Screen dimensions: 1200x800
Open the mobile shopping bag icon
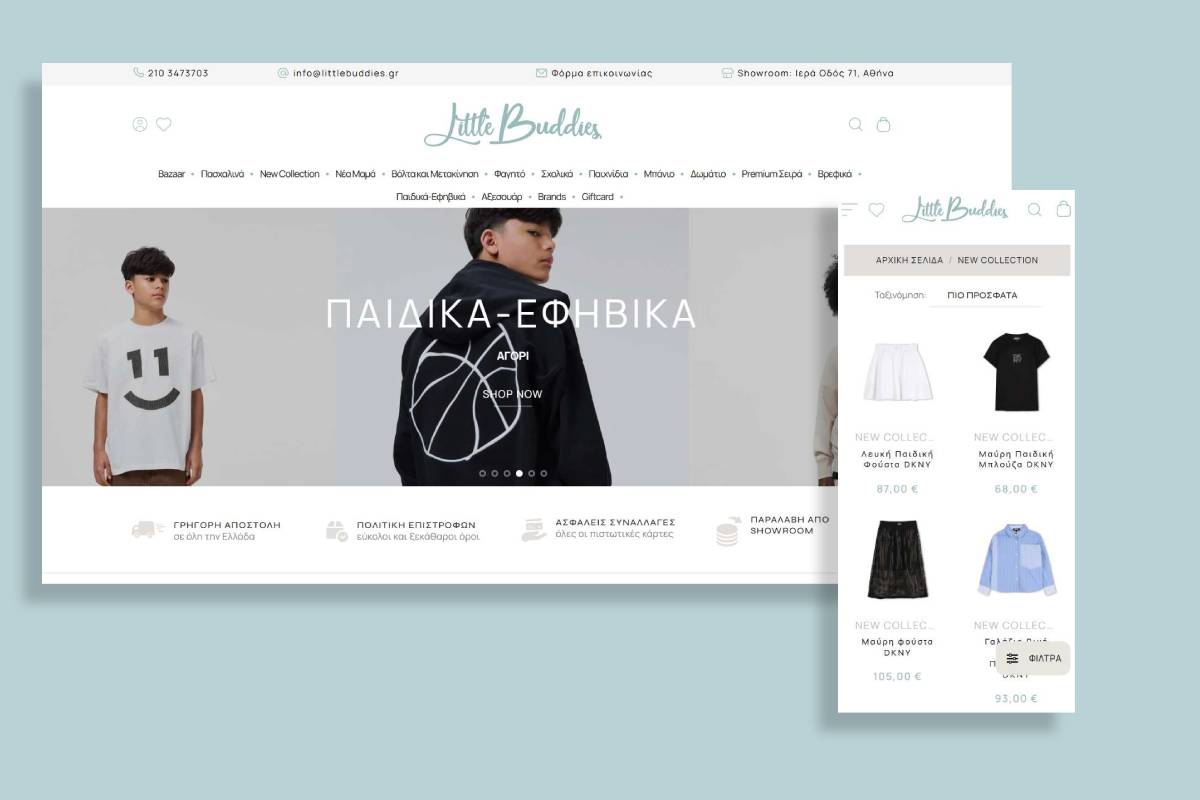tap(1064, 209)
